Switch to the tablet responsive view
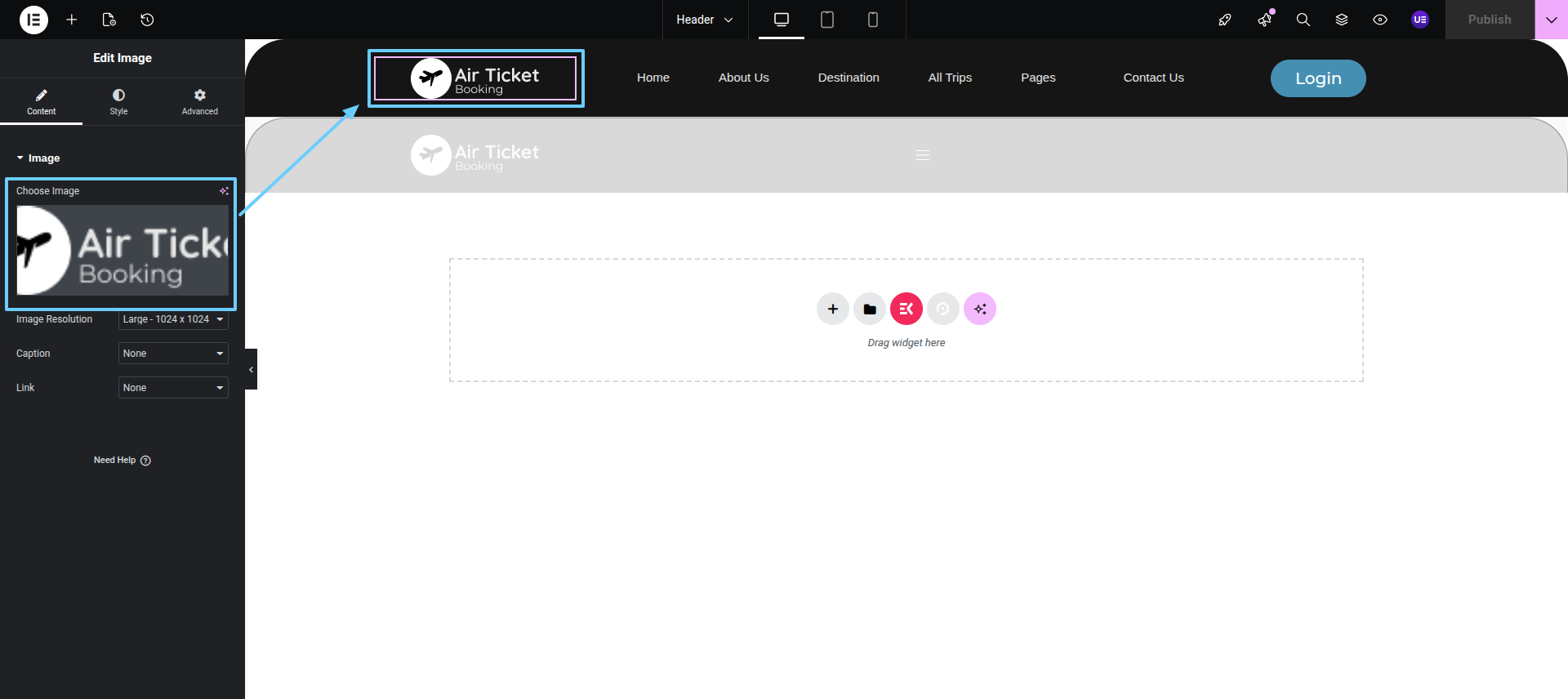This screenshot has height=699, width=1568. click(x=826, y=20)
